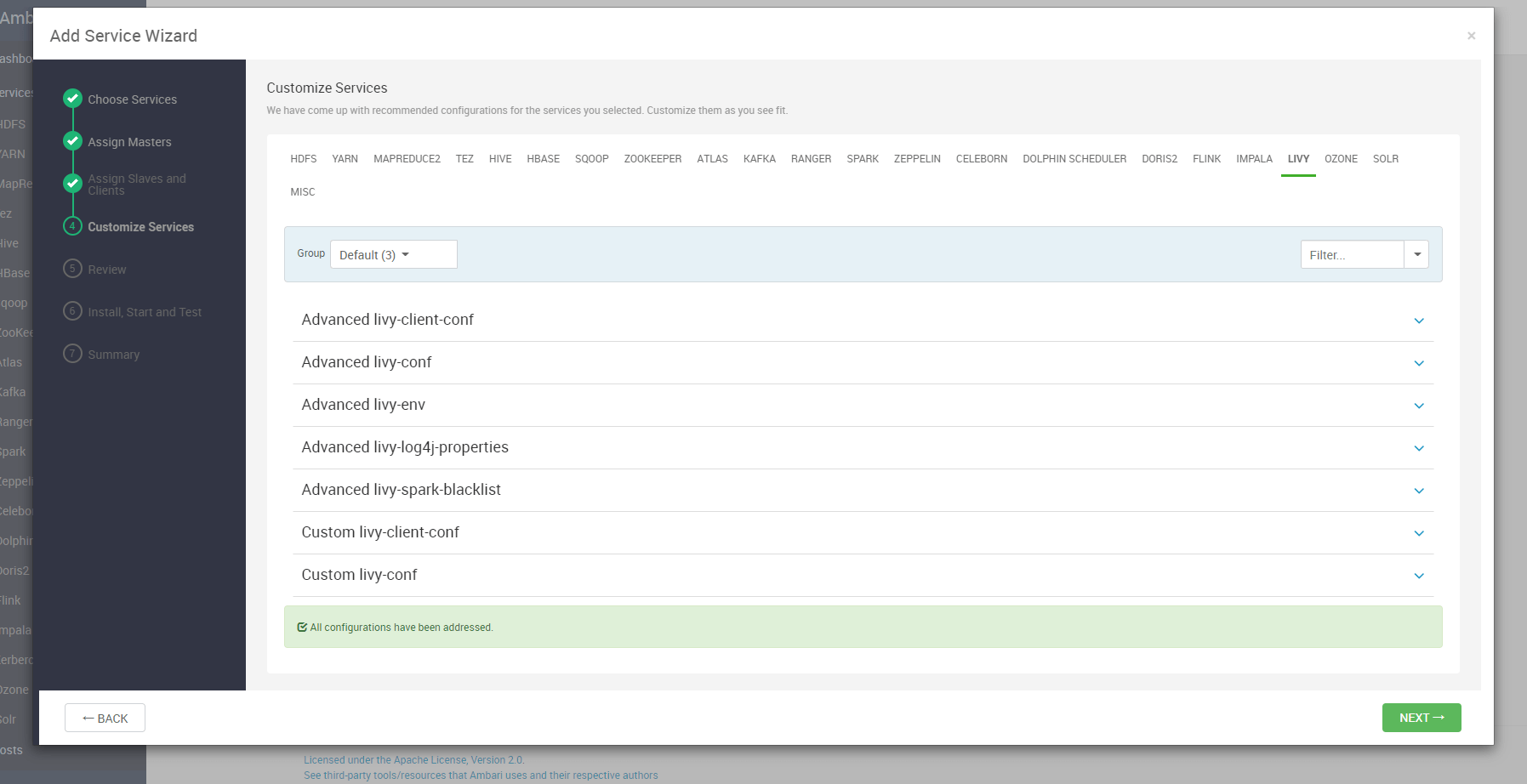This screenshot has width=1527, height=784.
Task: Click the checkmark icon for Assign Masters
Action: 73,141
